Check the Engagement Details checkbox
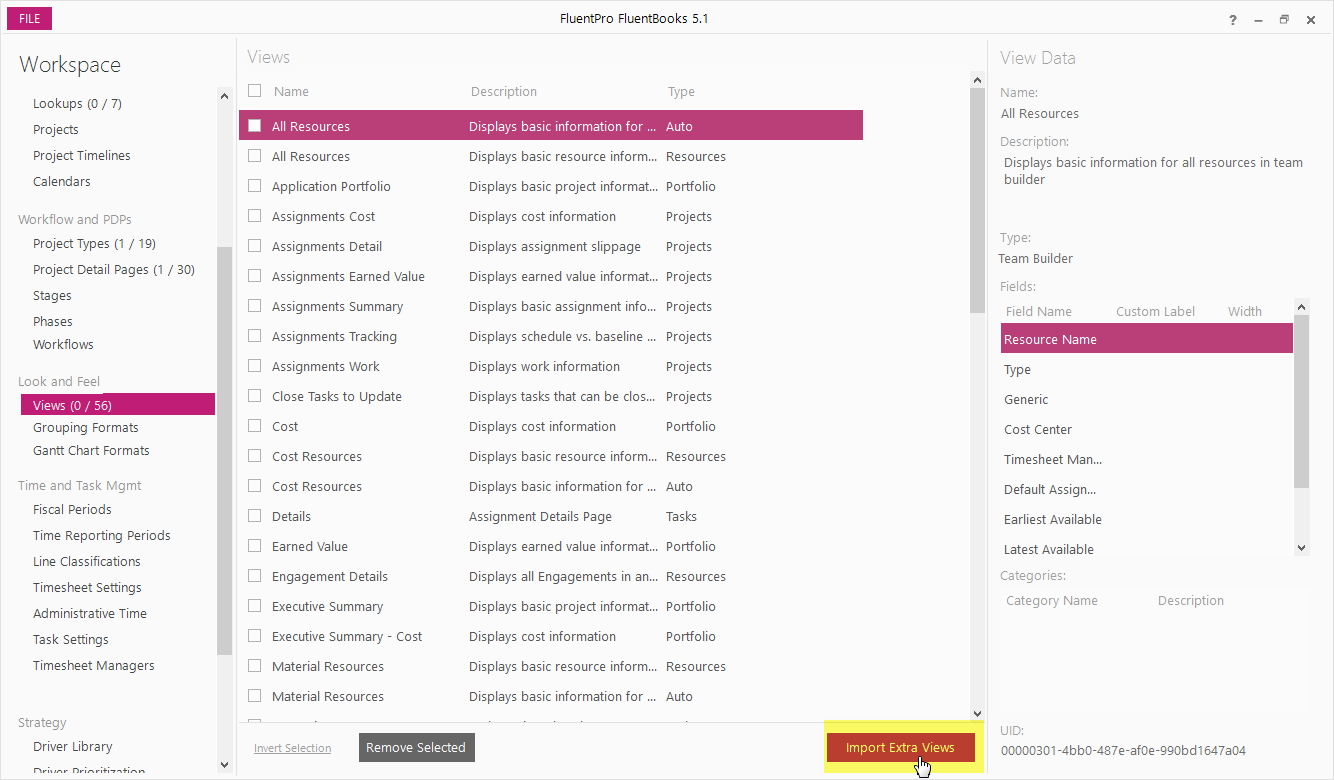 pyautogui.click(x=255, y=576)
